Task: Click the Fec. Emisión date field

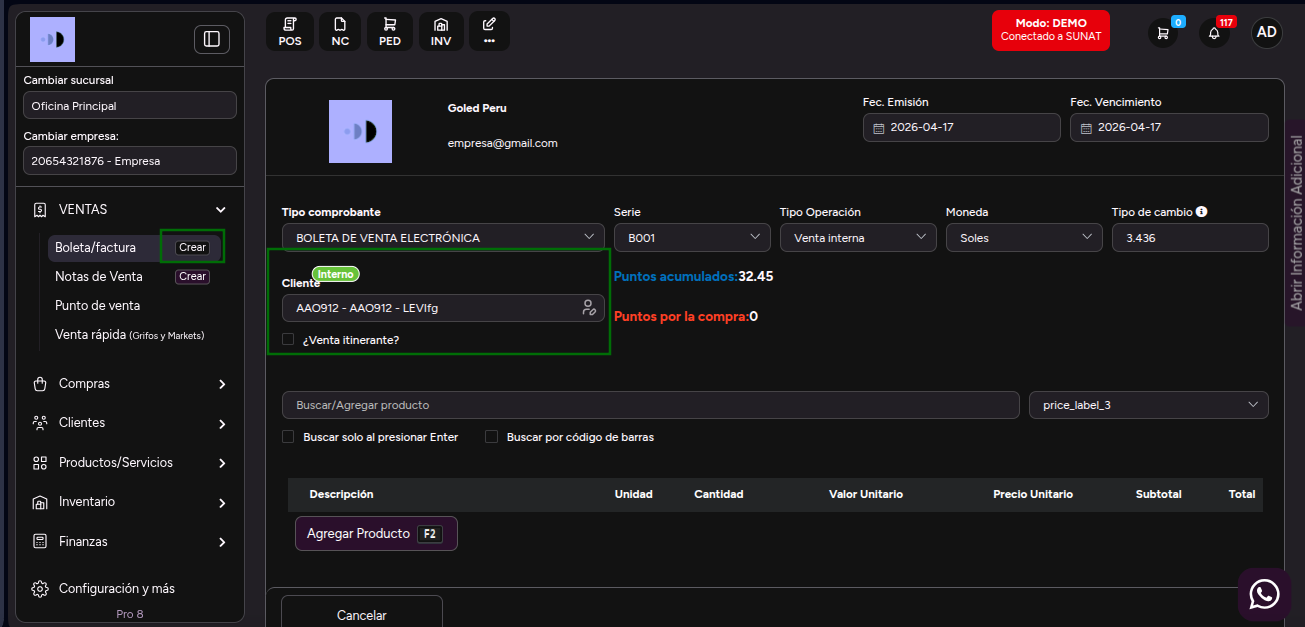Action: pyautogui.click(x=962, y=127)
